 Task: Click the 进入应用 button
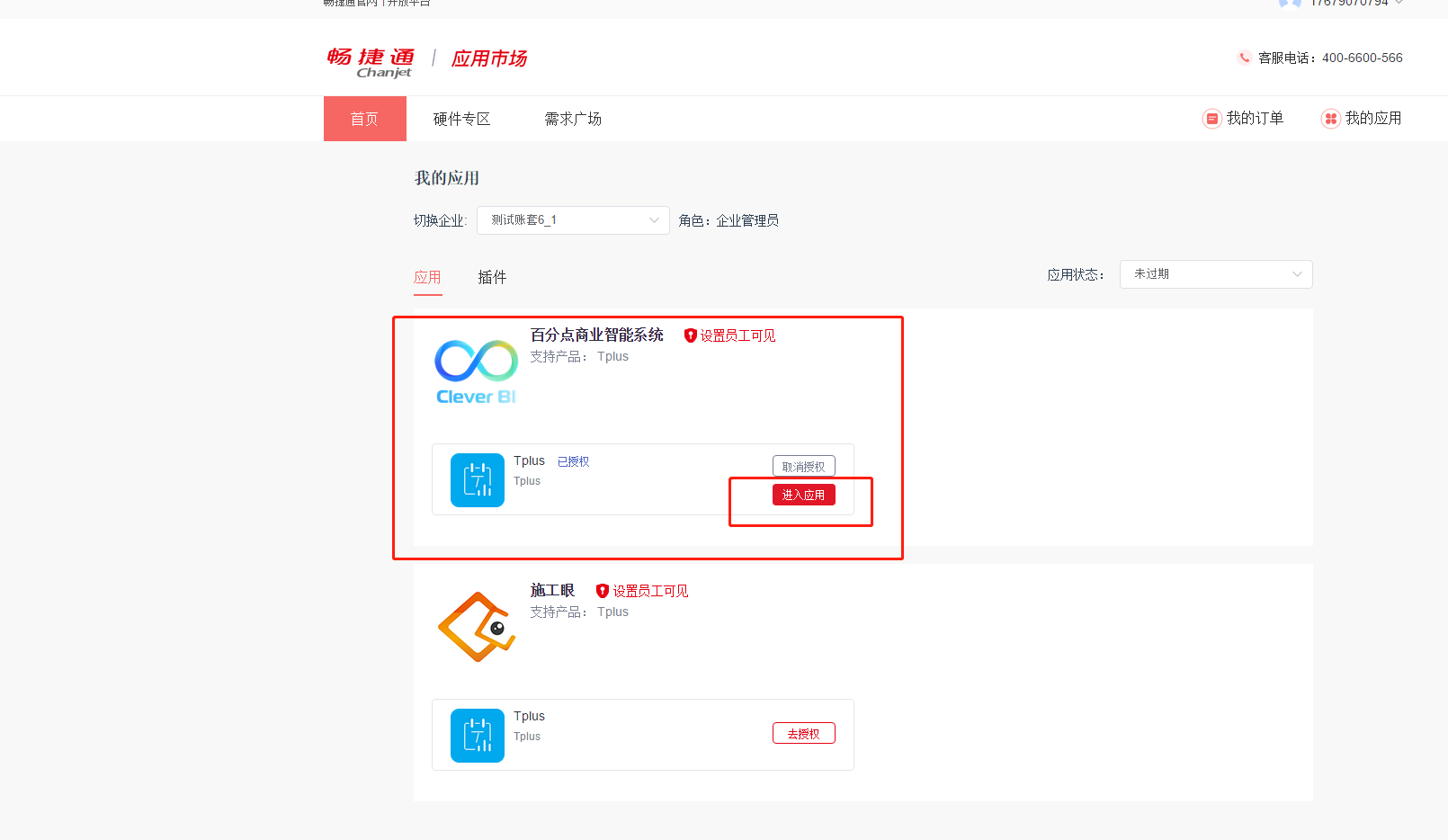pyautogui.click(x=804, y=495)
